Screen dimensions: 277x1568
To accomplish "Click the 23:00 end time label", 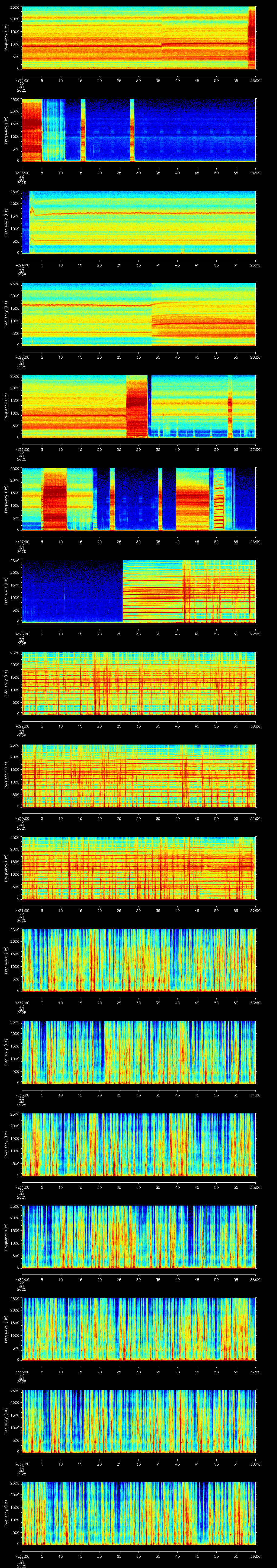I will pyautogui.click(x=255, y=80).
